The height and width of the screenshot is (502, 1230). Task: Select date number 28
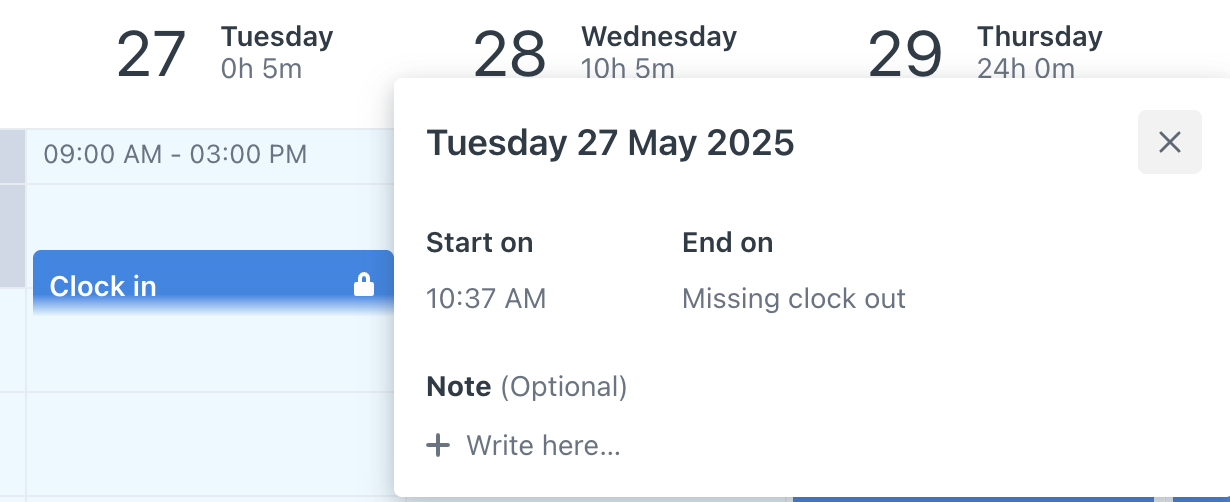(510, 55)
